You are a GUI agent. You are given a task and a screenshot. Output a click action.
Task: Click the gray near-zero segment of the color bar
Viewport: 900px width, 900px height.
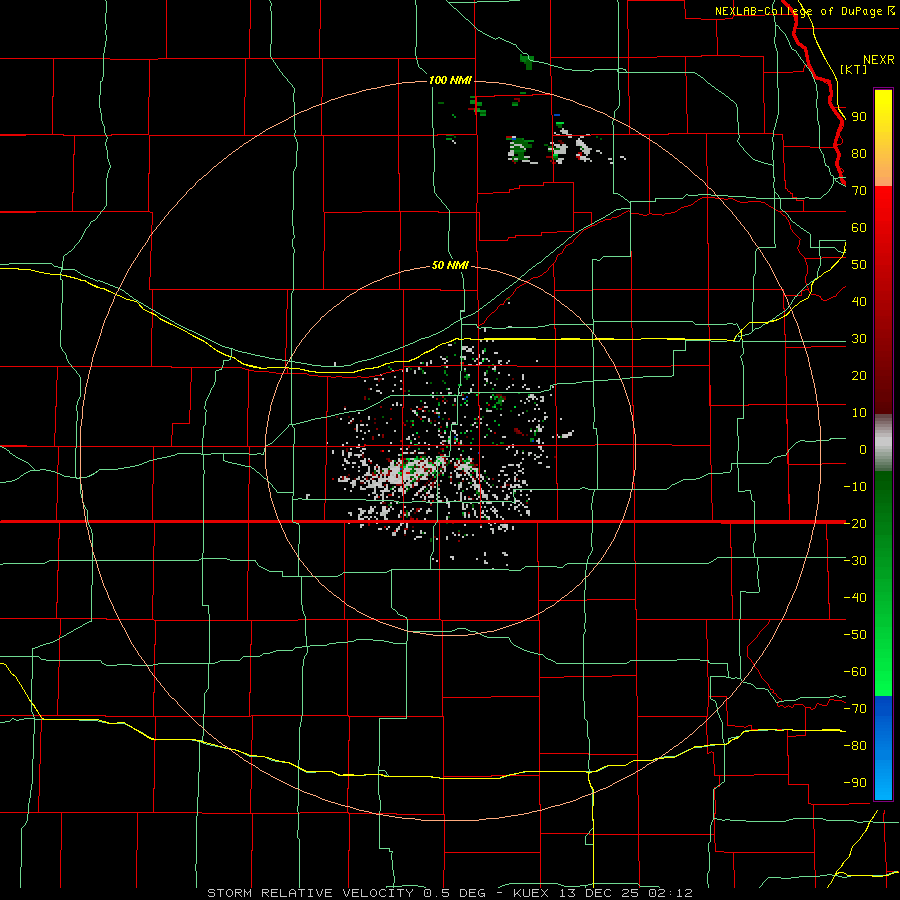pos(883,443)
